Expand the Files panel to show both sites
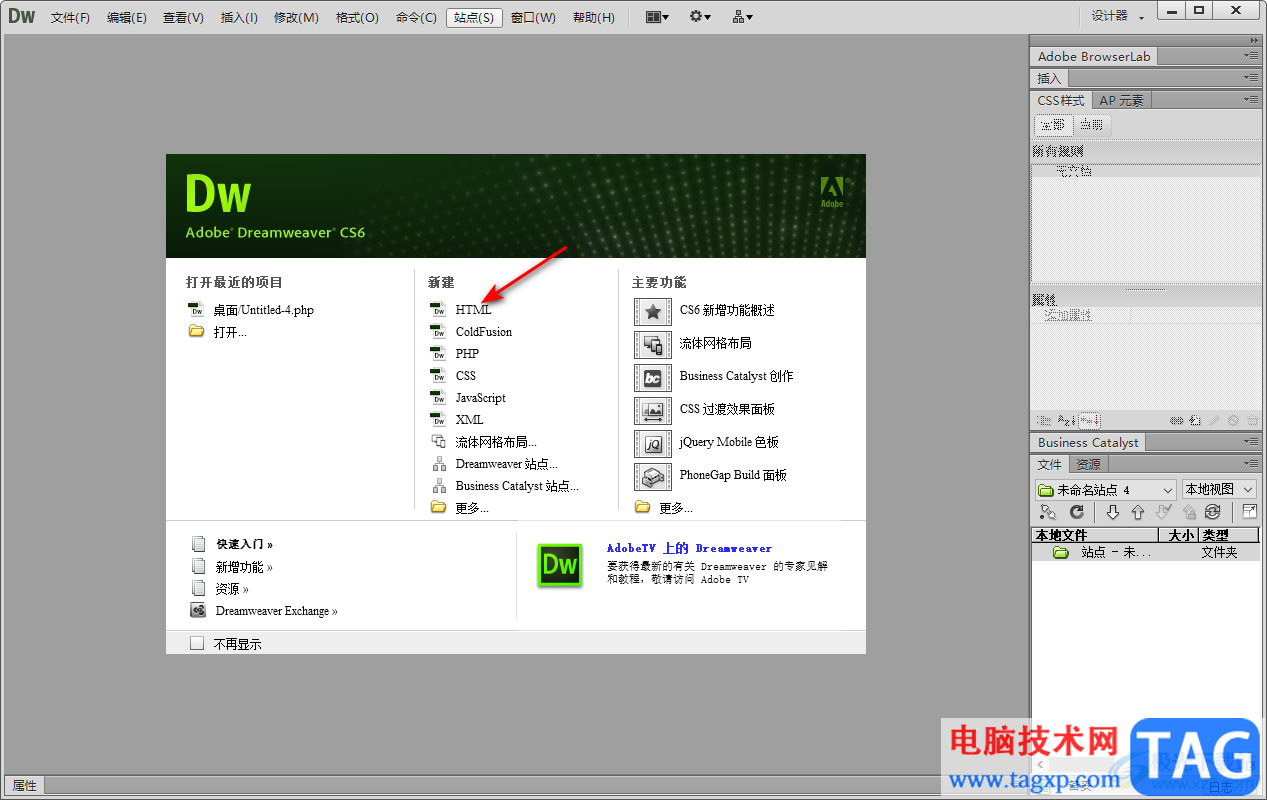The height and width of the screenshot is (800, 1267). coord(1249,512)
